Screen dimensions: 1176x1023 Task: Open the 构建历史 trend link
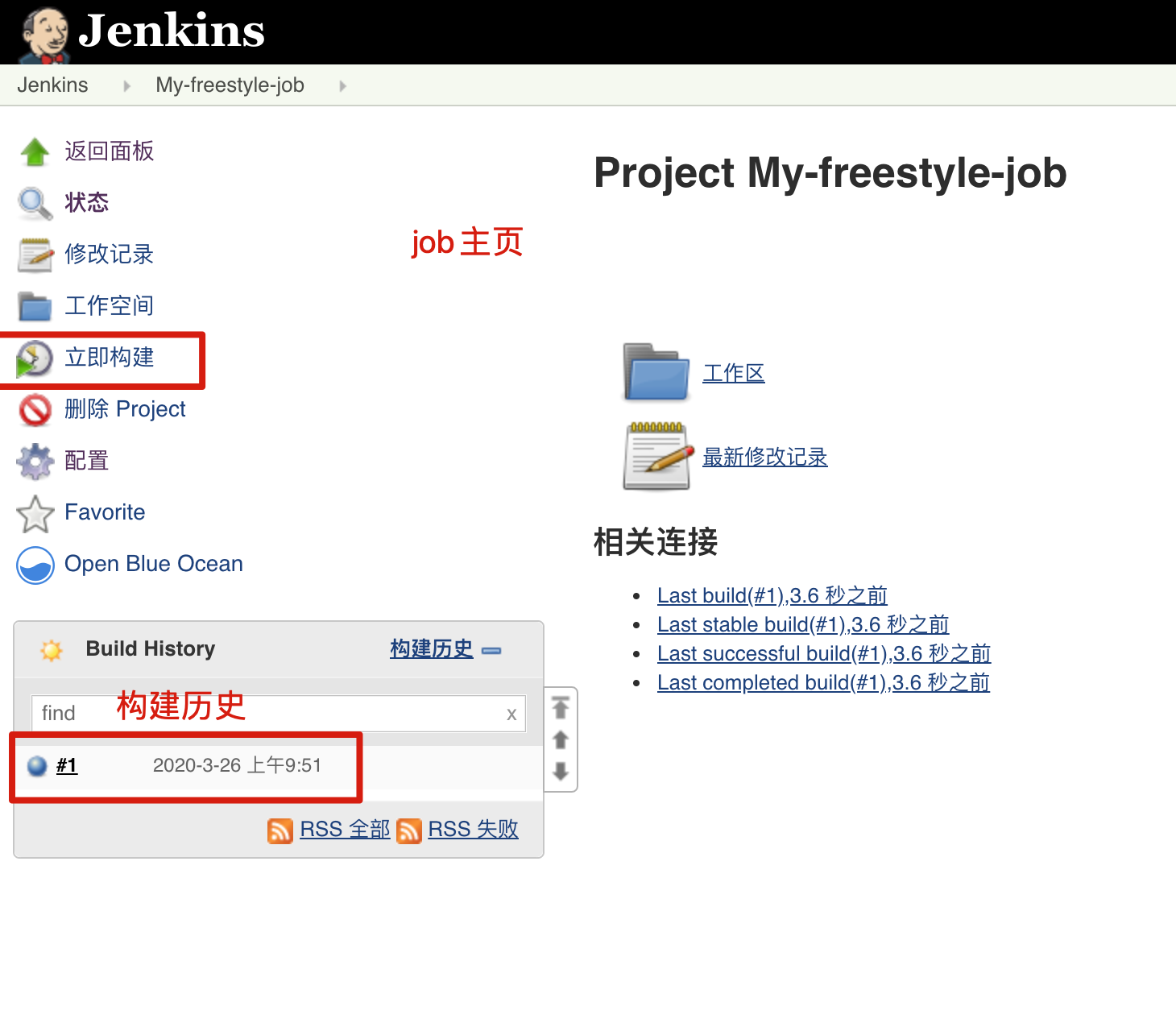click(x=432, y=648)
